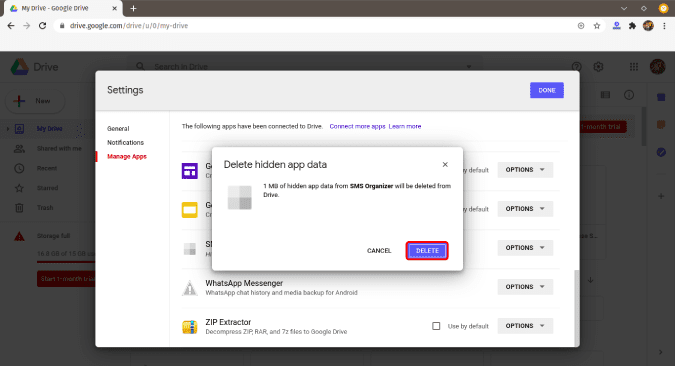The image size is (675, 366).
Task: Switch to list layout view icon
Action: (605, 95)
